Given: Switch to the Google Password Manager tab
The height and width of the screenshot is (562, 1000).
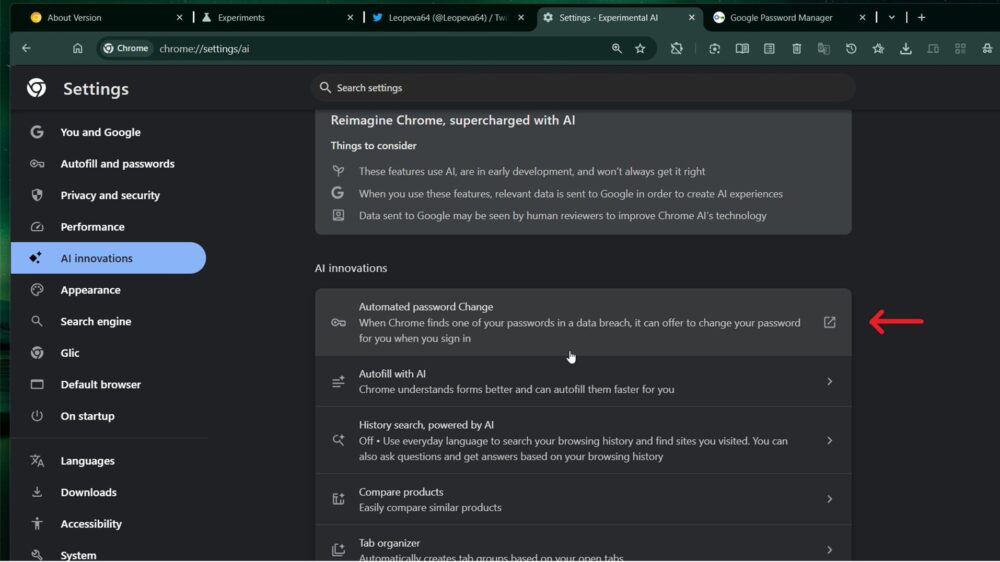Looking at the screenshot, I should [x=780, y=17].
